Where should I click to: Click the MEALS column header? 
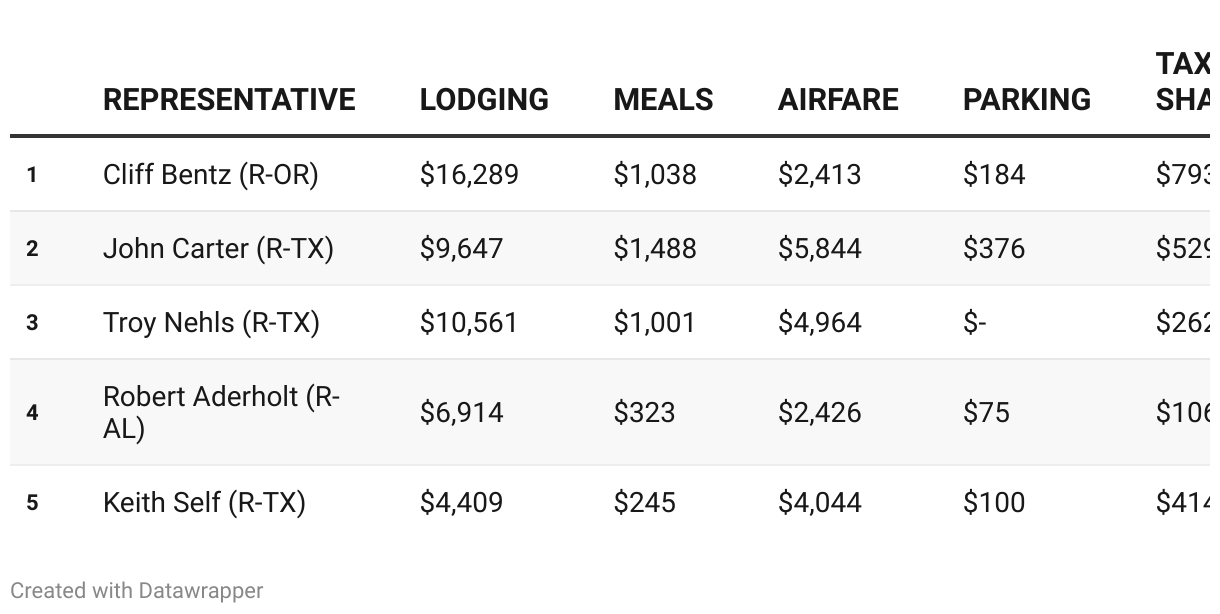(663, 100)
